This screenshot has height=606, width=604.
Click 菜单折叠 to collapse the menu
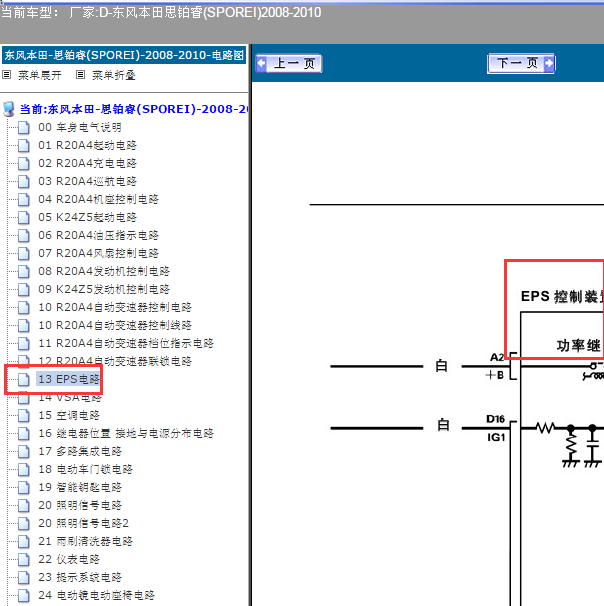[114, 75]
